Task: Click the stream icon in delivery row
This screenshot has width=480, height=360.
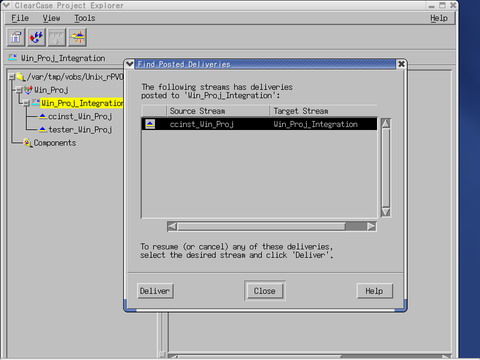Action: (150, 124)
